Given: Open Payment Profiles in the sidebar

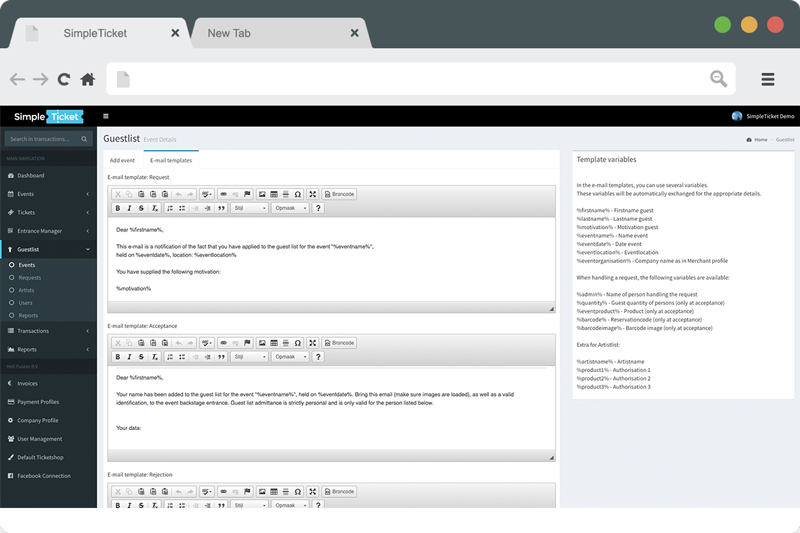Looking at the screenshot, I should 48,402.
